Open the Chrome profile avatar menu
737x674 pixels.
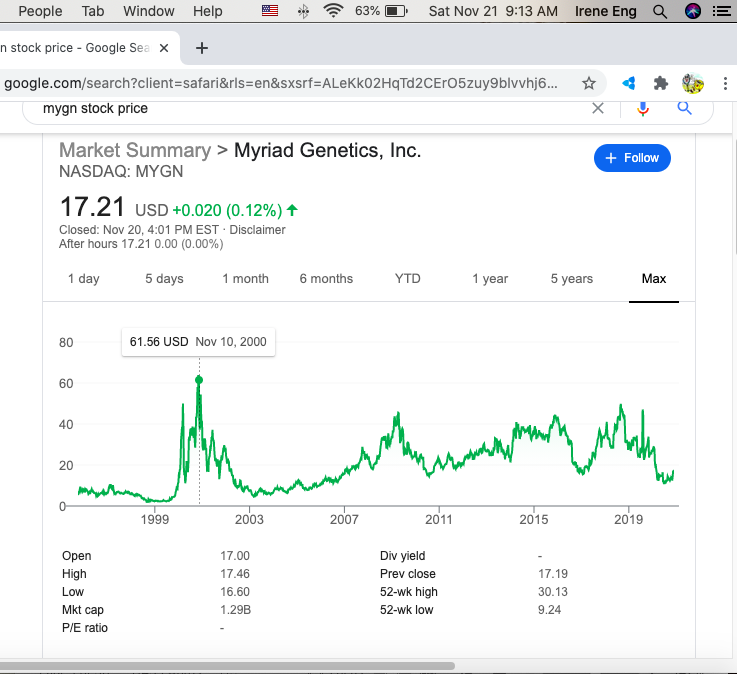pos(692,83)
